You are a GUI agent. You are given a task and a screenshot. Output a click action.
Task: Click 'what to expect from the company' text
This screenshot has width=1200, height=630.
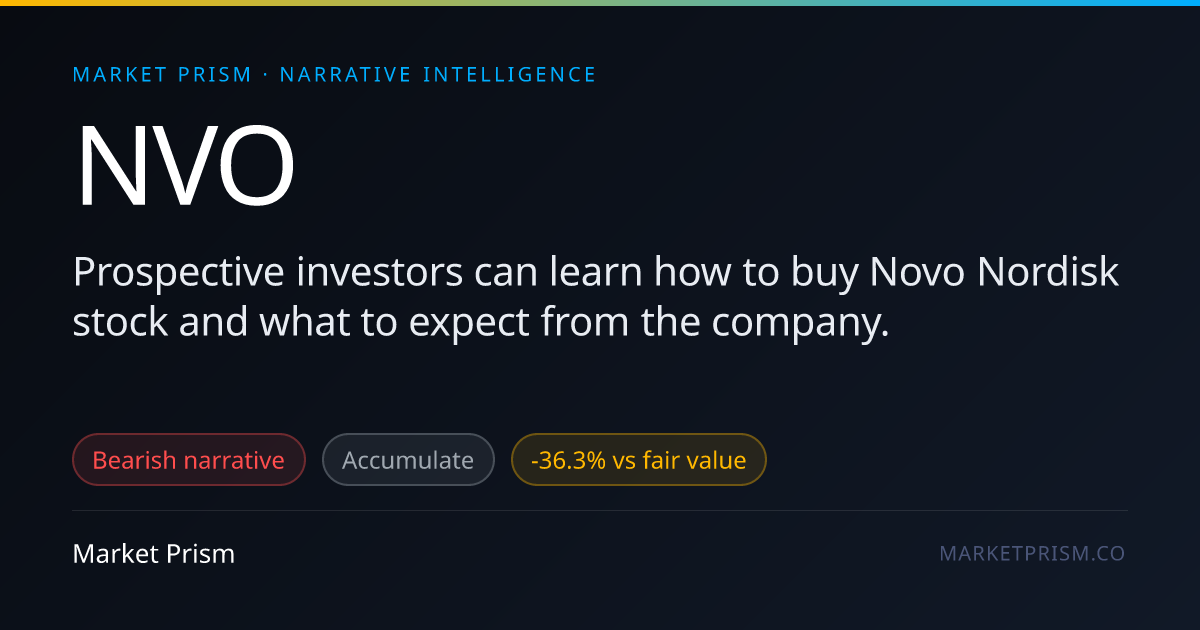pyautogui.click(x=574, y=324)
